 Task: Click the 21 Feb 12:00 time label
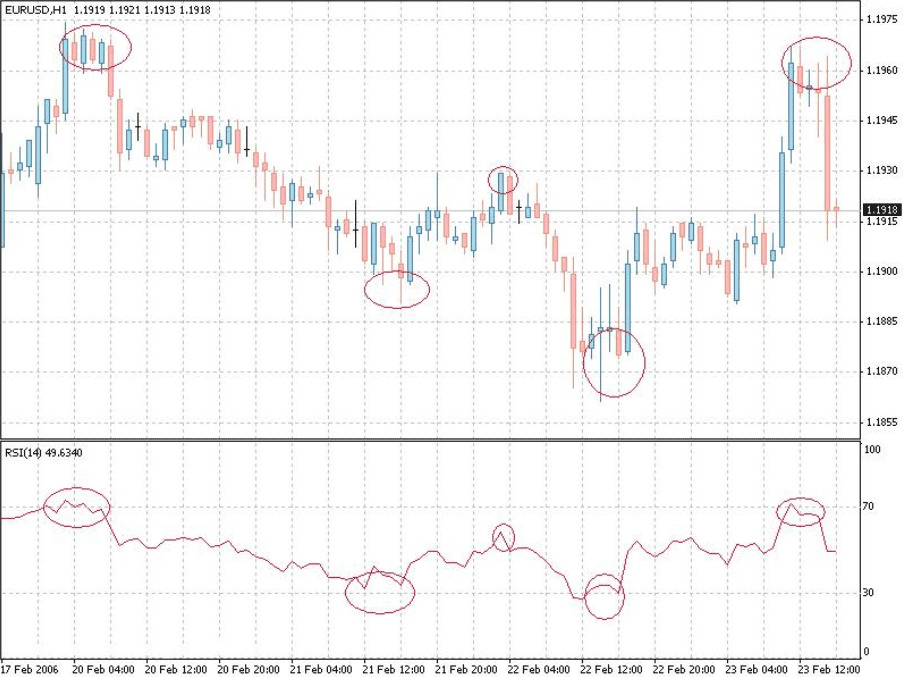point(393,670)
